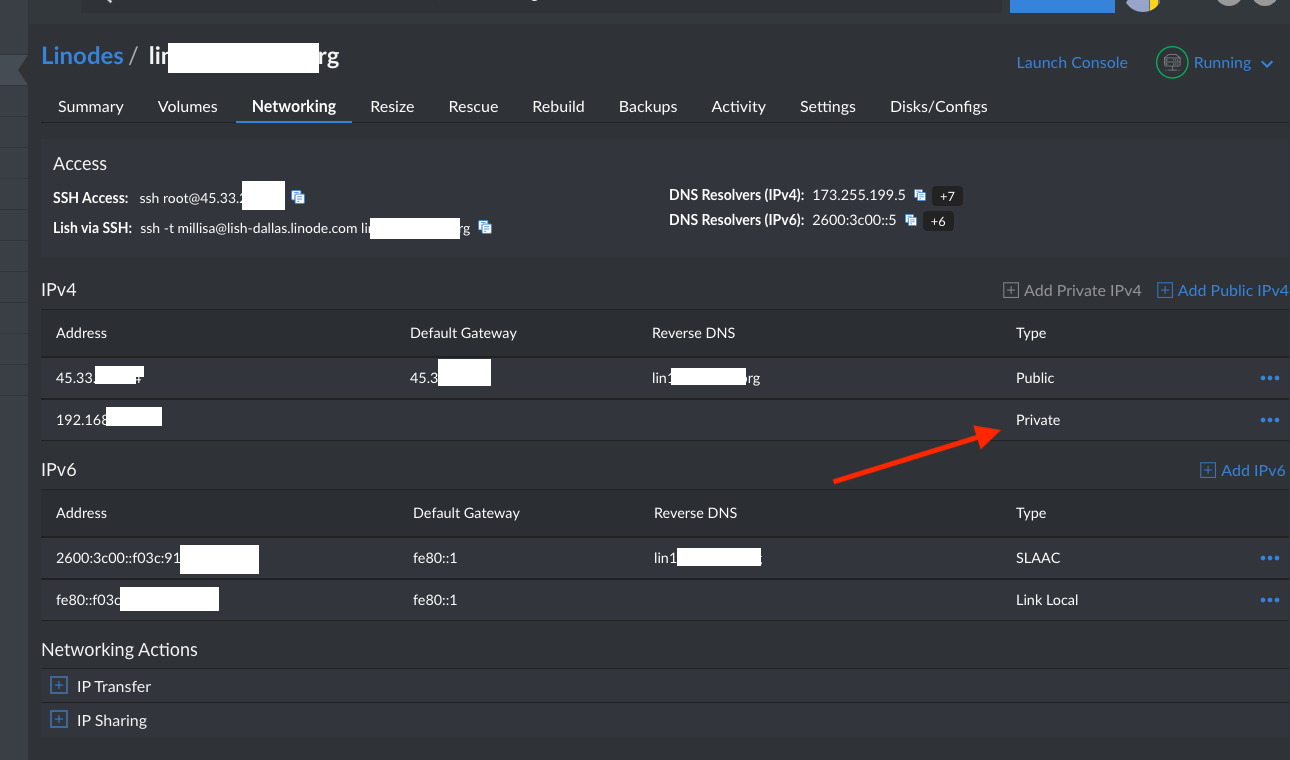Copy the IPv6 DNS resolver 2600:3c00::5
The height and width of the screenshot is (760, 1290).
[911, 220]
